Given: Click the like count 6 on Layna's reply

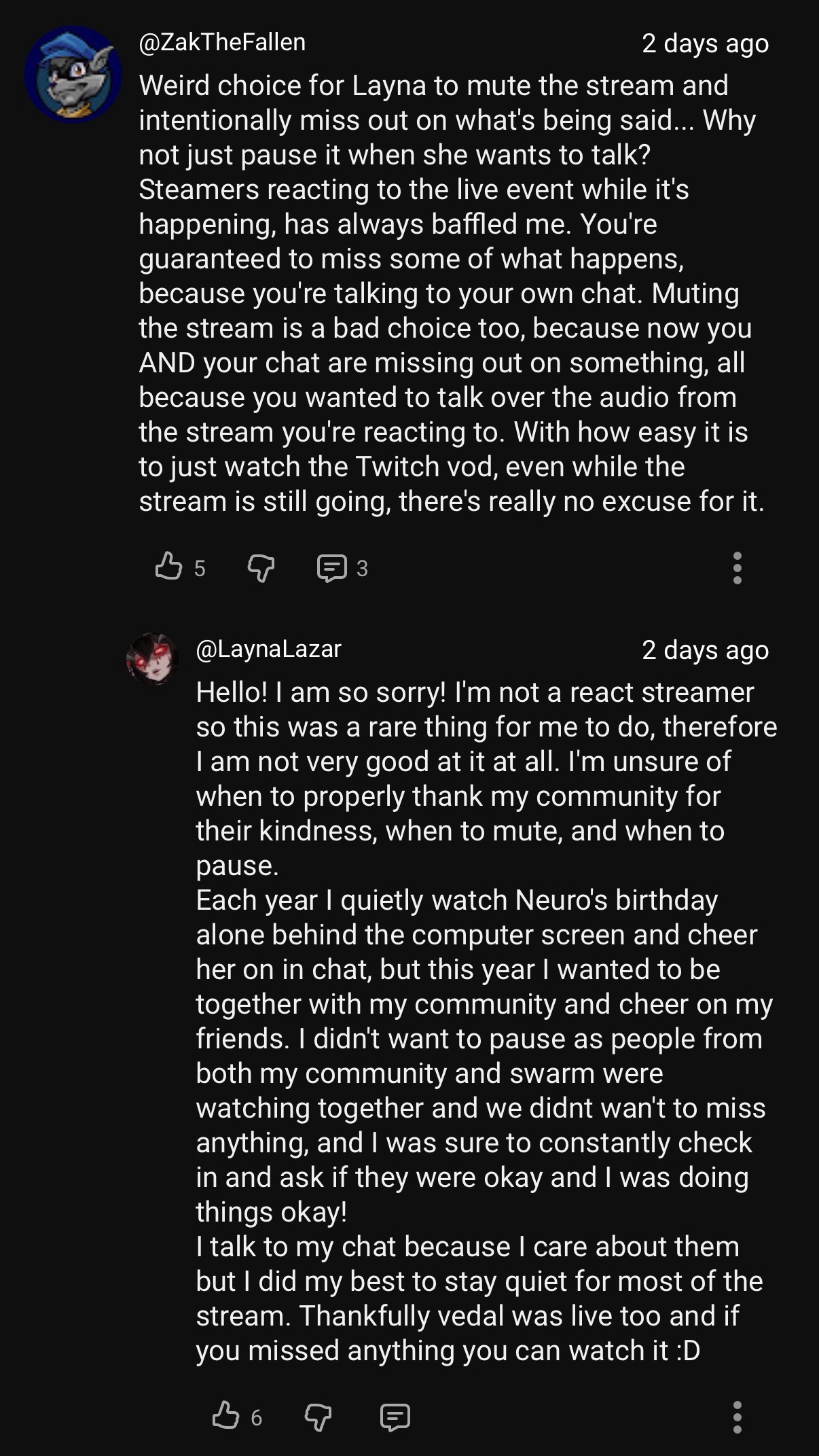Looking at the screenshot, I should 256,1417.
